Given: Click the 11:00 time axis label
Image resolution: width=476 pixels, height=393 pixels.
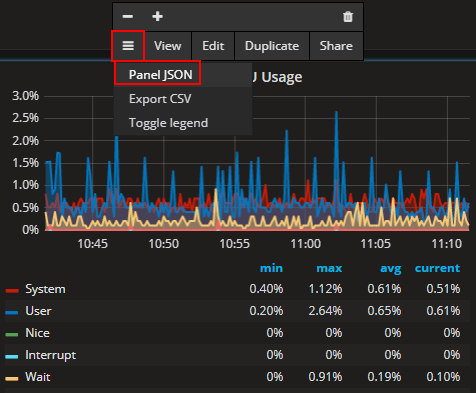Looking at the screenshot, I should pos(305,244).
